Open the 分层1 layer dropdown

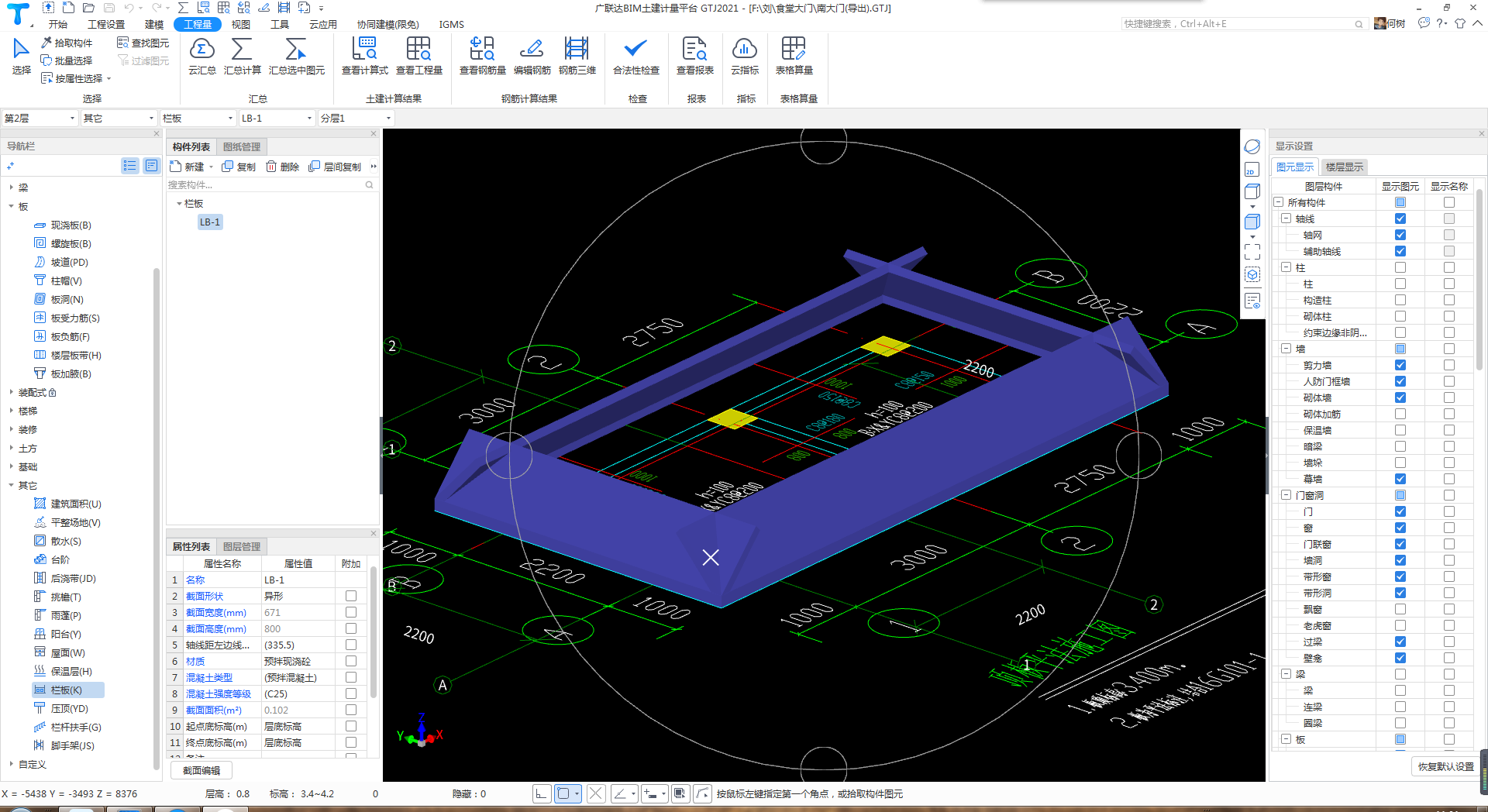356,118
